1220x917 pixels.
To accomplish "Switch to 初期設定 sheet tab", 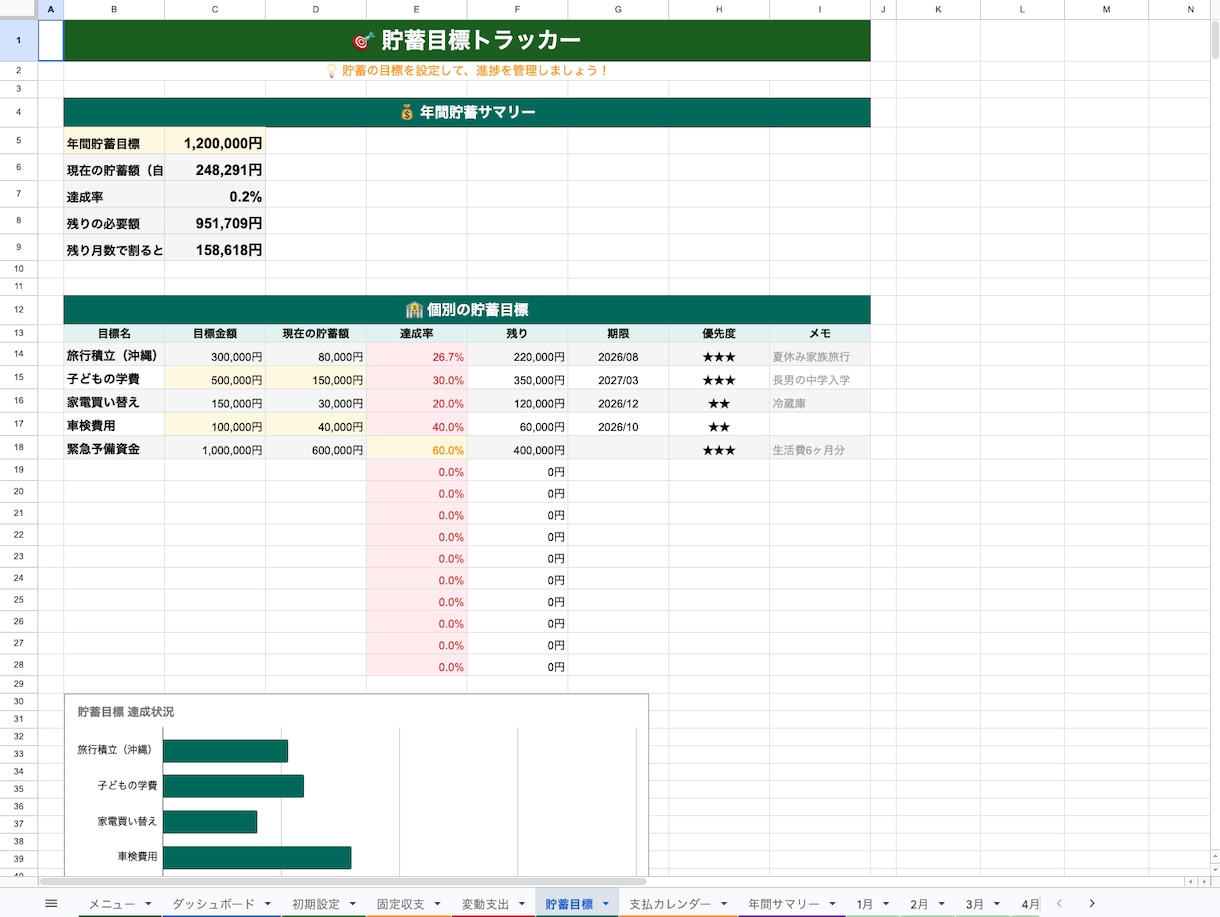I will tap(316, 904).
